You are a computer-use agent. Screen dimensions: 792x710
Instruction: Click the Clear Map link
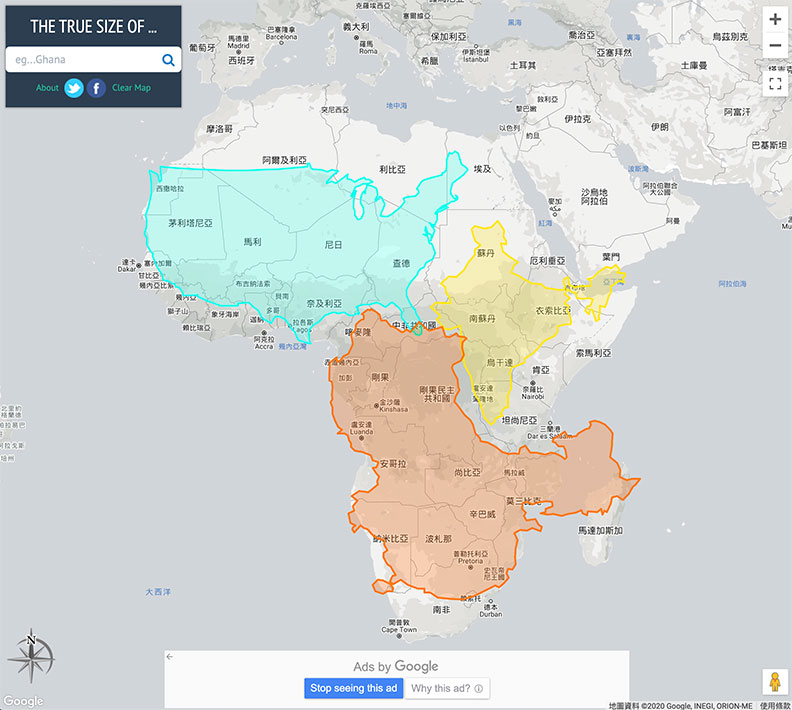coord(131,88)
